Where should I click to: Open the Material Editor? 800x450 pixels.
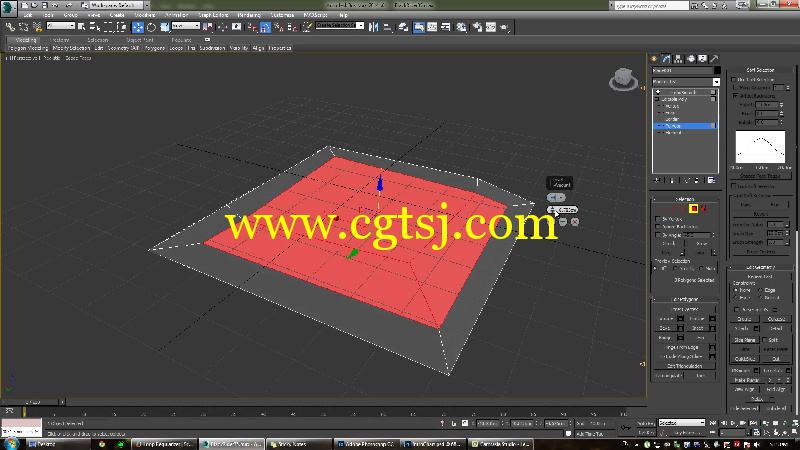point(461,27)
